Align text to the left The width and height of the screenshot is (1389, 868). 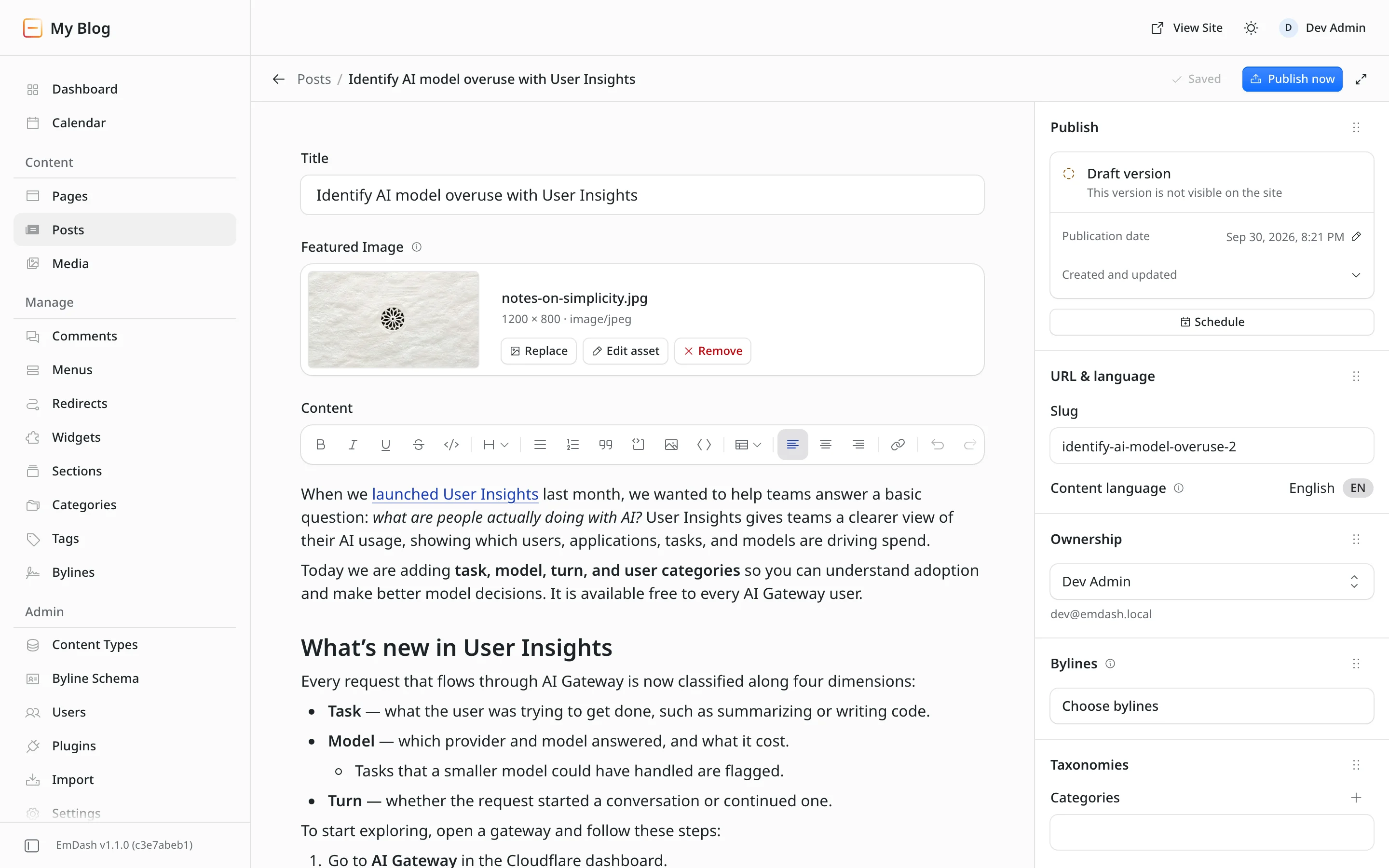tap(793, 444)
